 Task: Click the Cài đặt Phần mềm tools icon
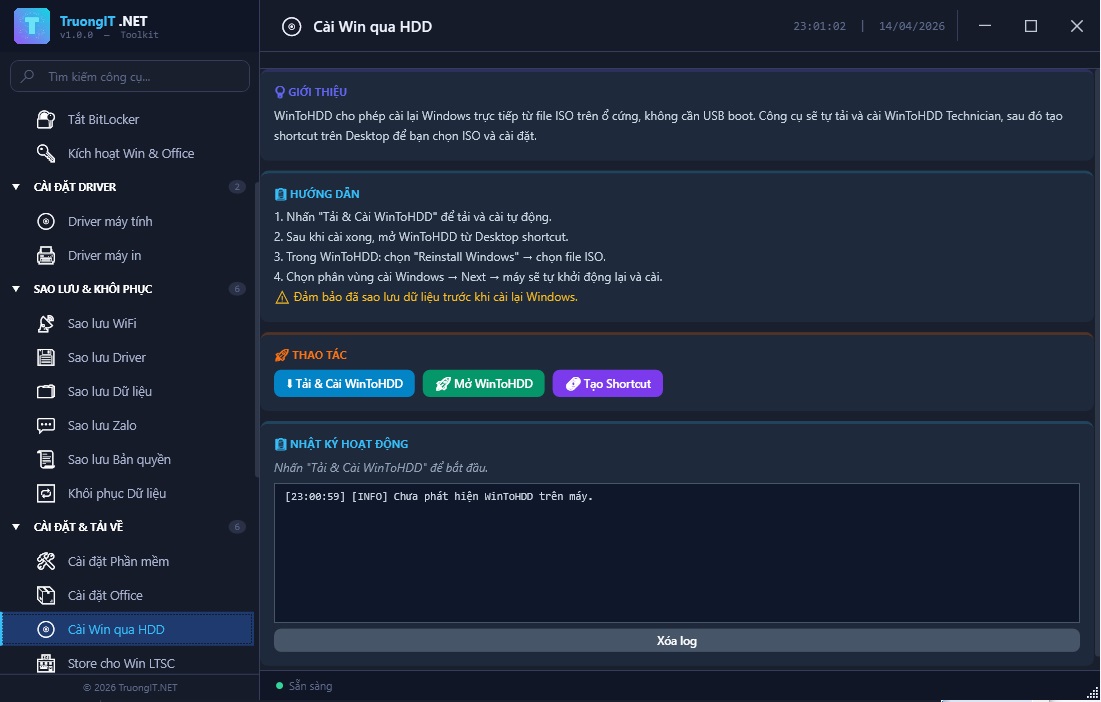(46, 562)
